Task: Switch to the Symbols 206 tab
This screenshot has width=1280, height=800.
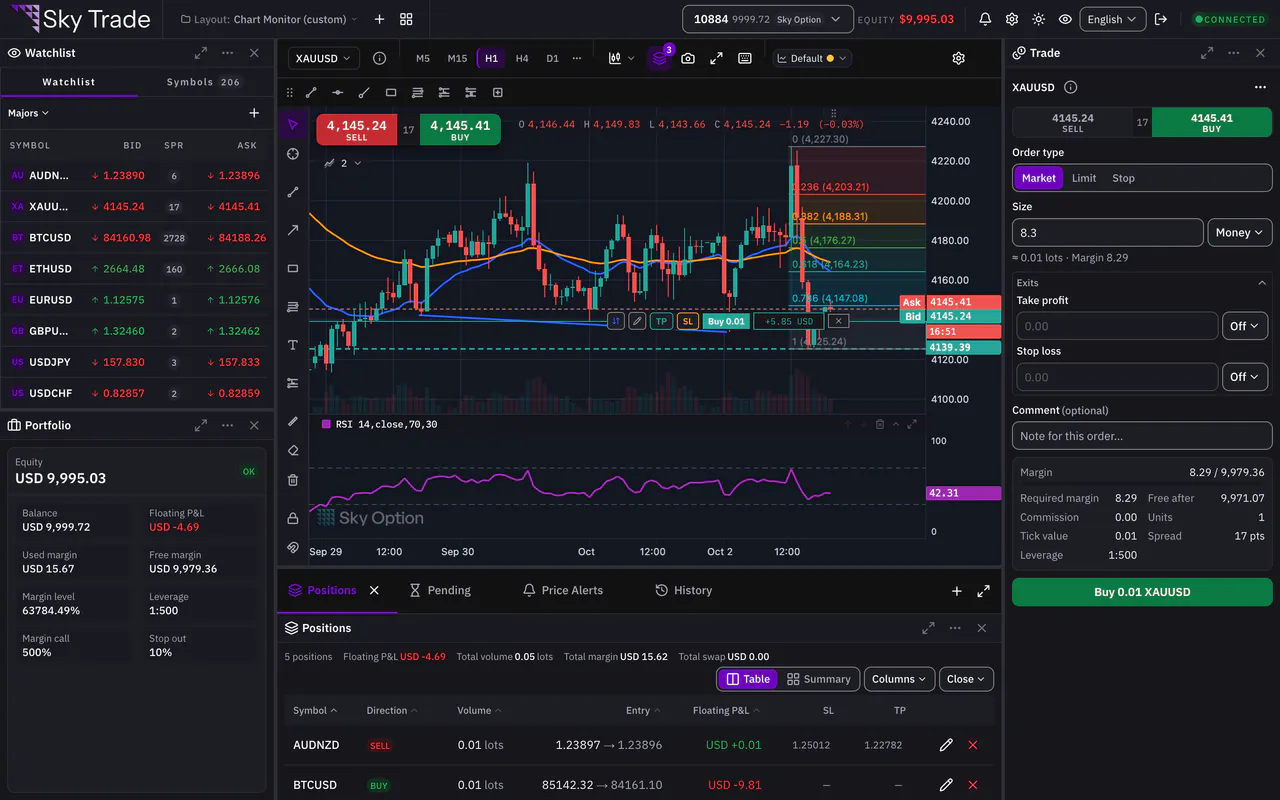Action: coord(204,82)
